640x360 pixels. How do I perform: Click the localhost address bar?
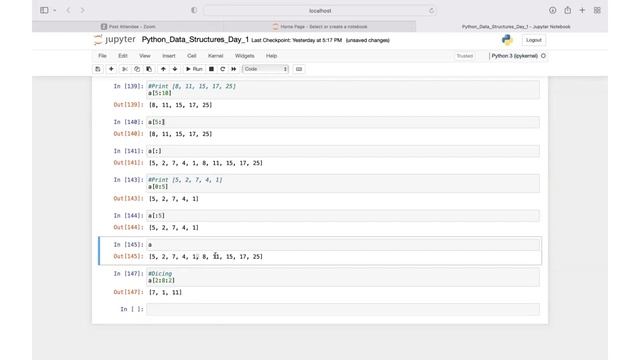point(320,11)
